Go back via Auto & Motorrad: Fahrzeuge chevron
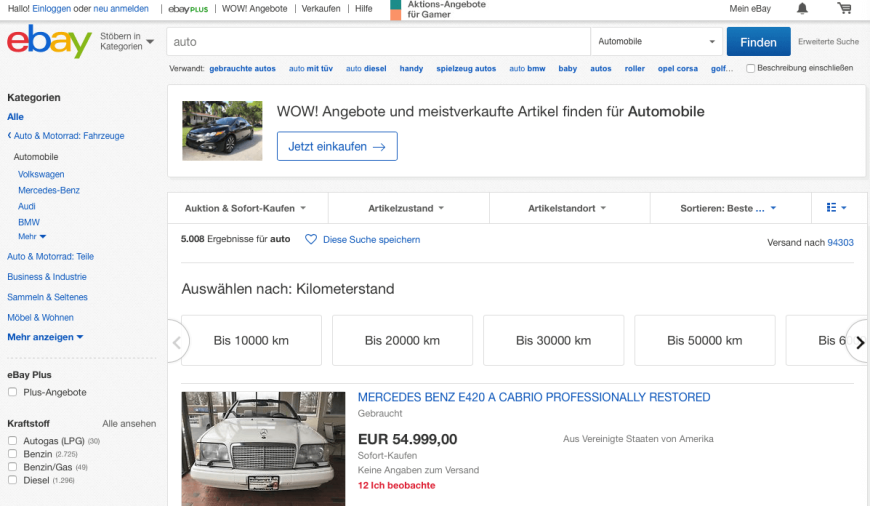This screenshot has height=506, width=870. tap(9, 135)
